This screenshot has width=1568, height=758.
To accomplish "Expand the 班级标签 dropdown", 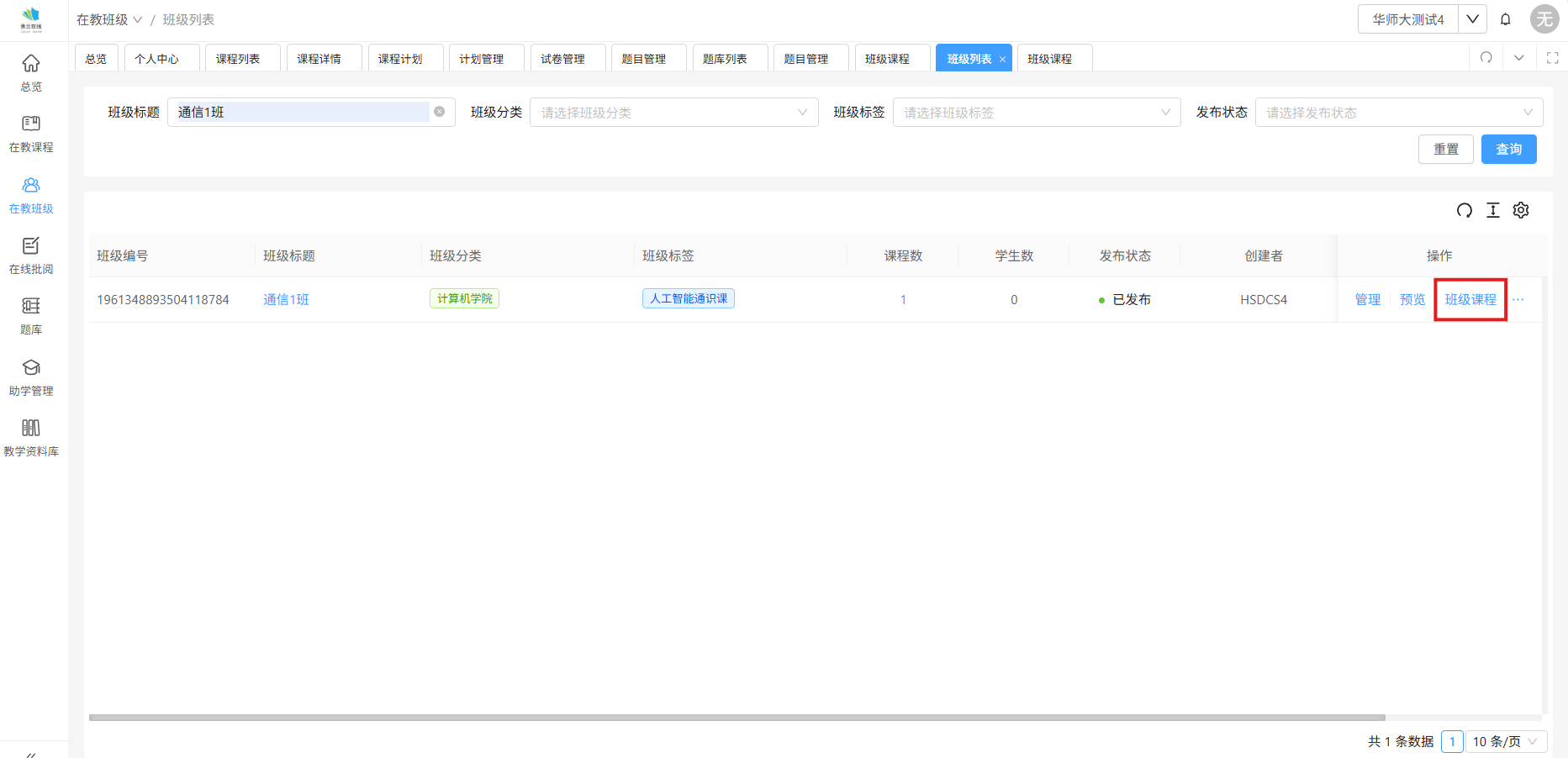I will pos(1036,113).
